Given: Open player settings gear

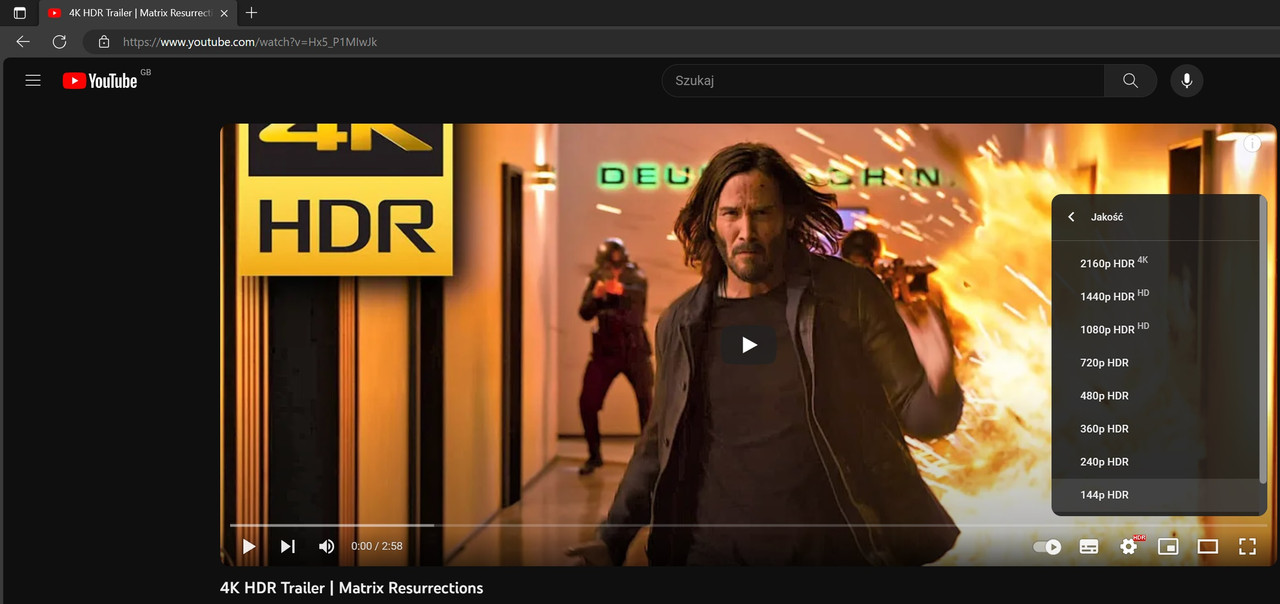Looking at the screenshot, I should (x=1129, y=546).
